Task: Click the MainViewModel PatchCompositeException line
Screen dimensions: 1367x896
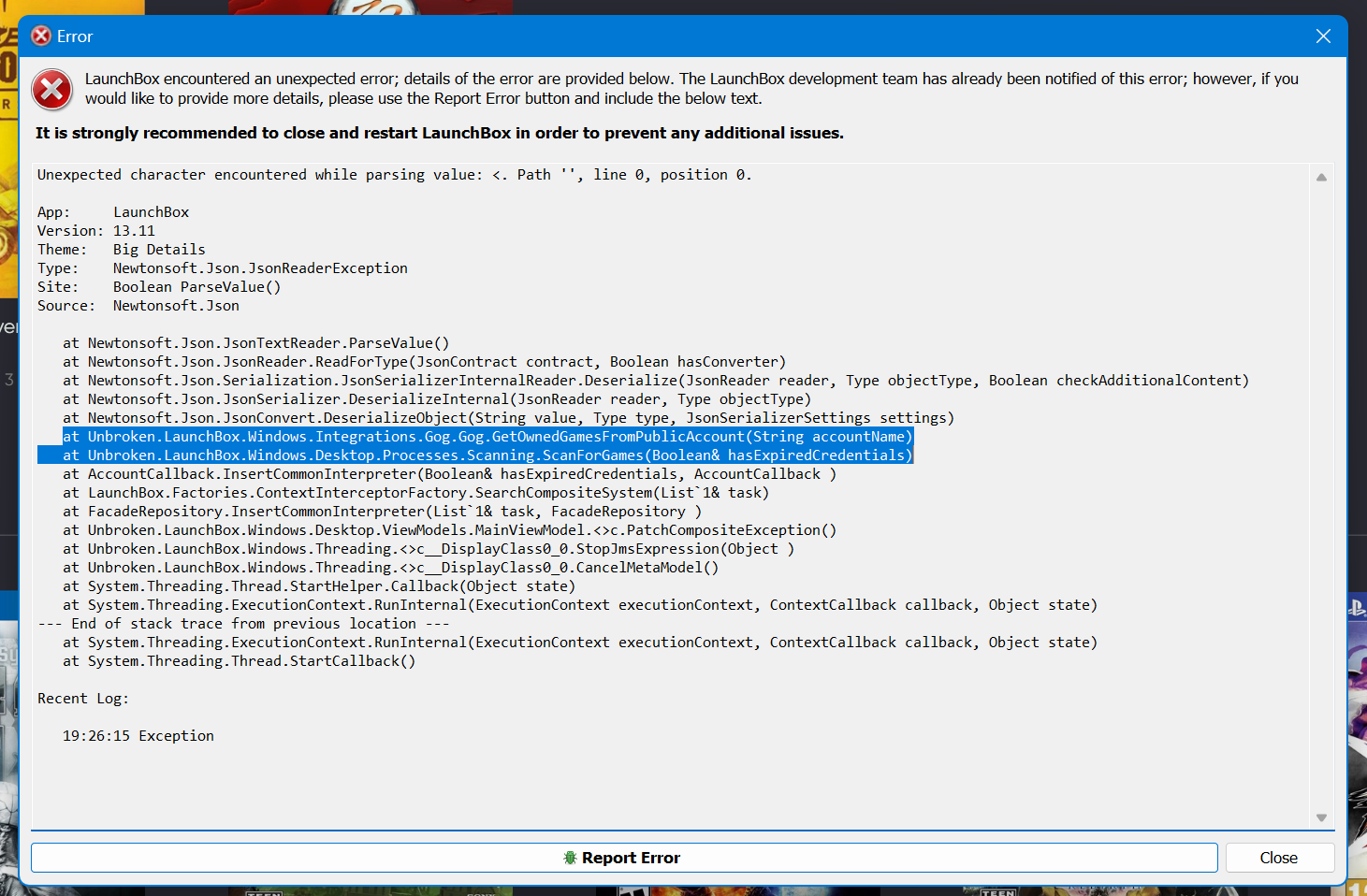Action: 450,530
